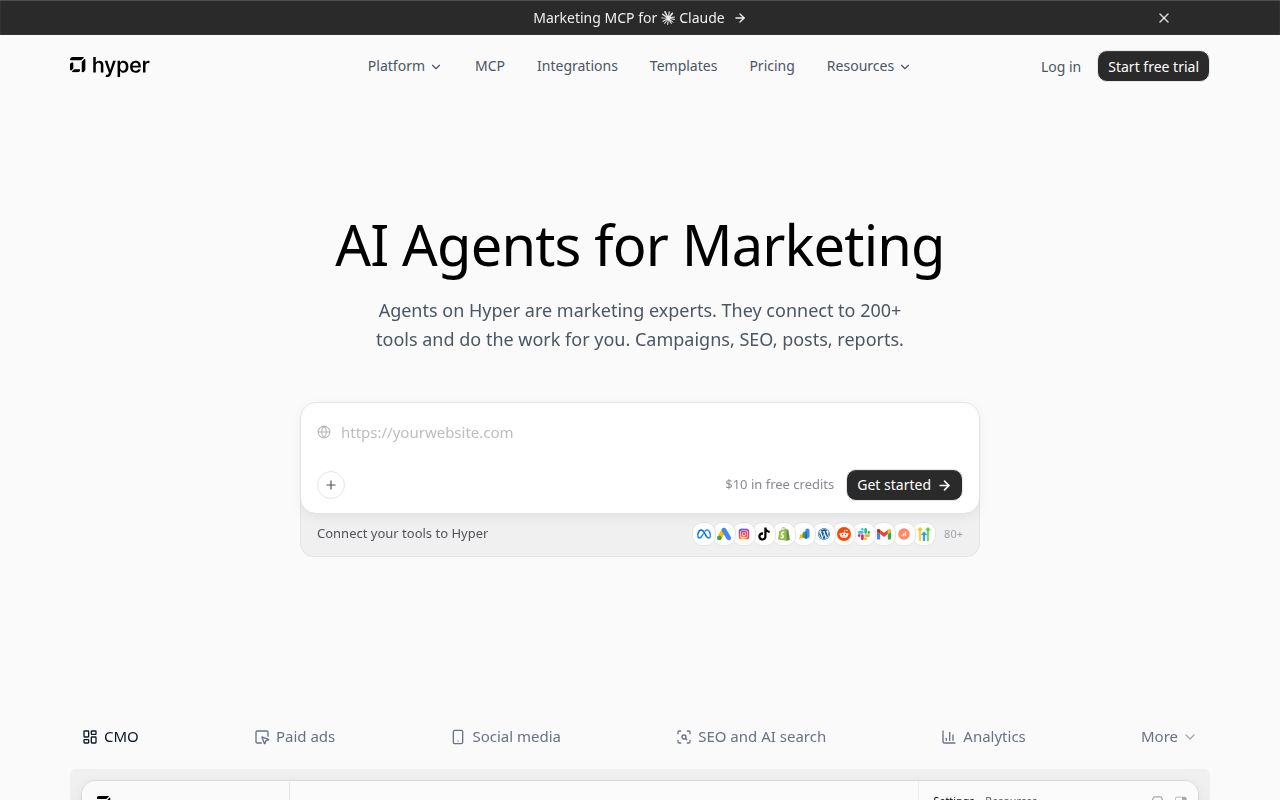Click the globe icon in URL box
This screenshot has width=1280, height=800.
324,432
